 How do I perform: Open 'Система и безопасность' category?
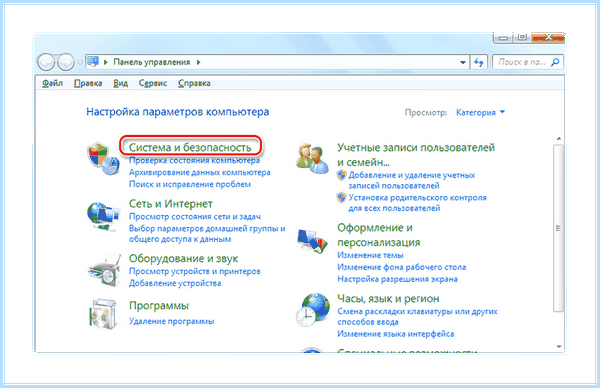190,147
